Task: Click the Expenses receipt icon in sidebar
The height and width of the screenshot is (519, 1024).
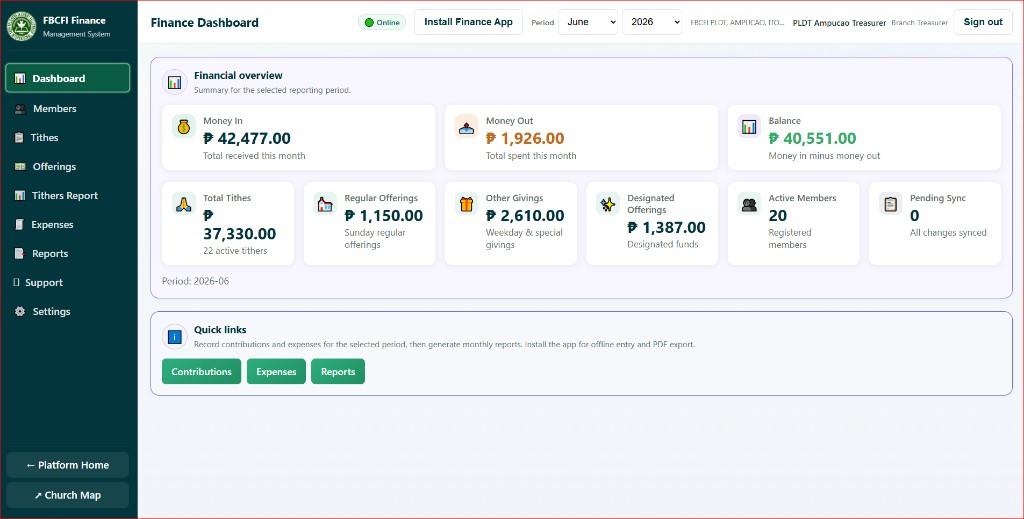Action: point(20,225)
